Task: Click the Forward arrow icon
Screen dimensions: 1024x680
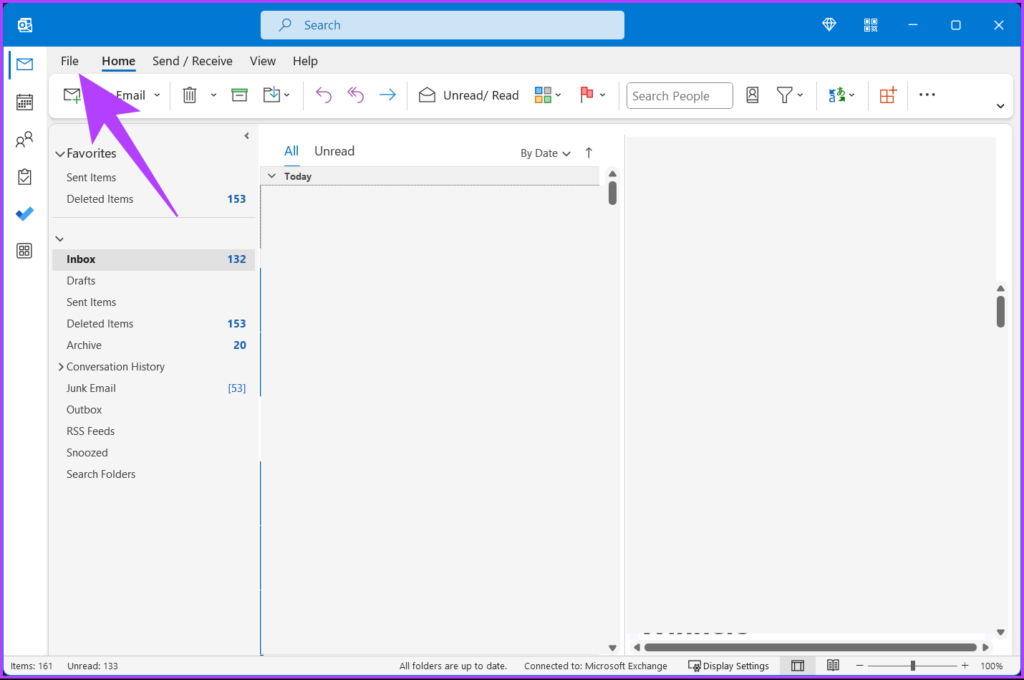Action: click(x=387, y=95)
